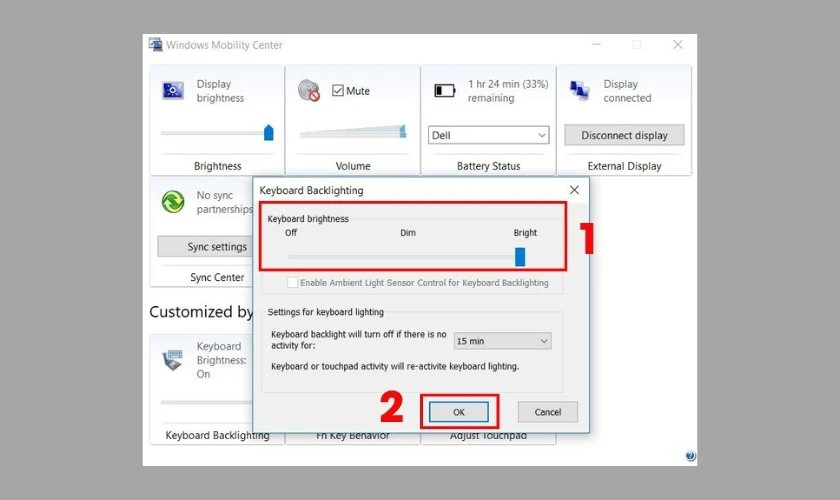Click the 'No sync partnerships' text
The image size is (840, 500).
click(x=224, y=202)
